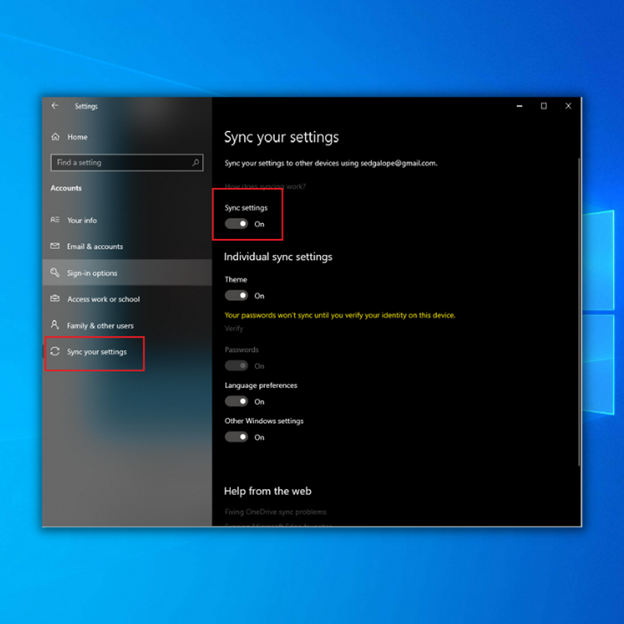Click the Verify link
Viewport: 624px width, 624px height.
[x=234, y=328]
